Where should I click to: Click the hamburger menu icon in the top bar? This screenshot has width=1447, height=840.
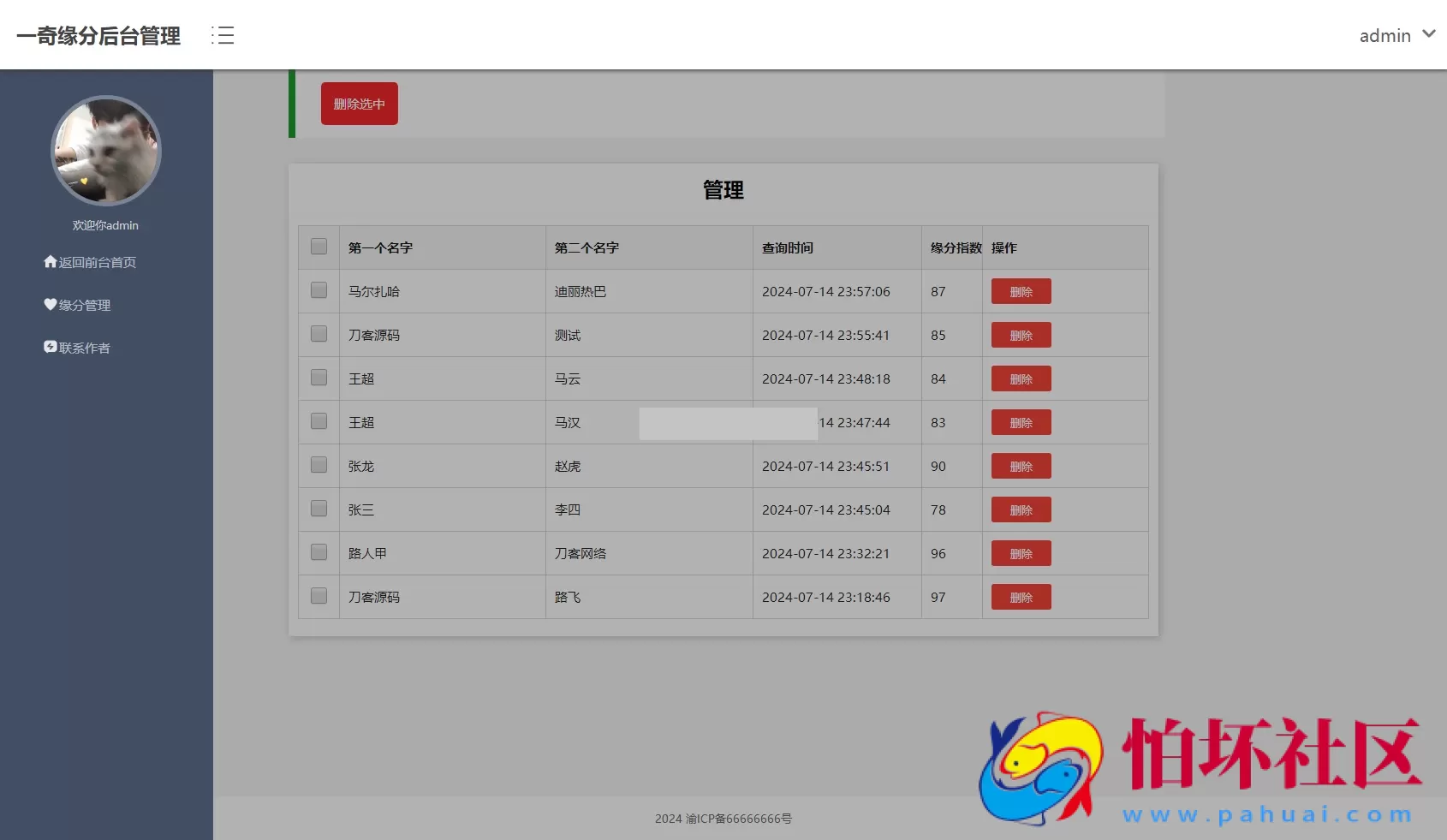pos(223,34)
